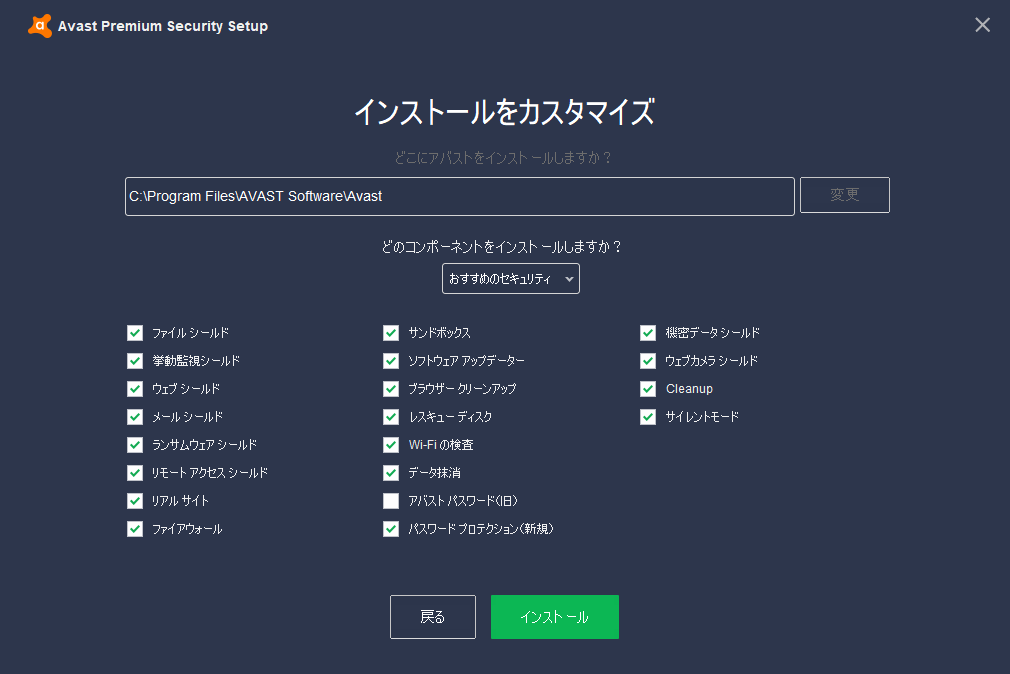Uncheck Cleanup checkbox
Screen dimensions: 1010x674
coord(648,389)
